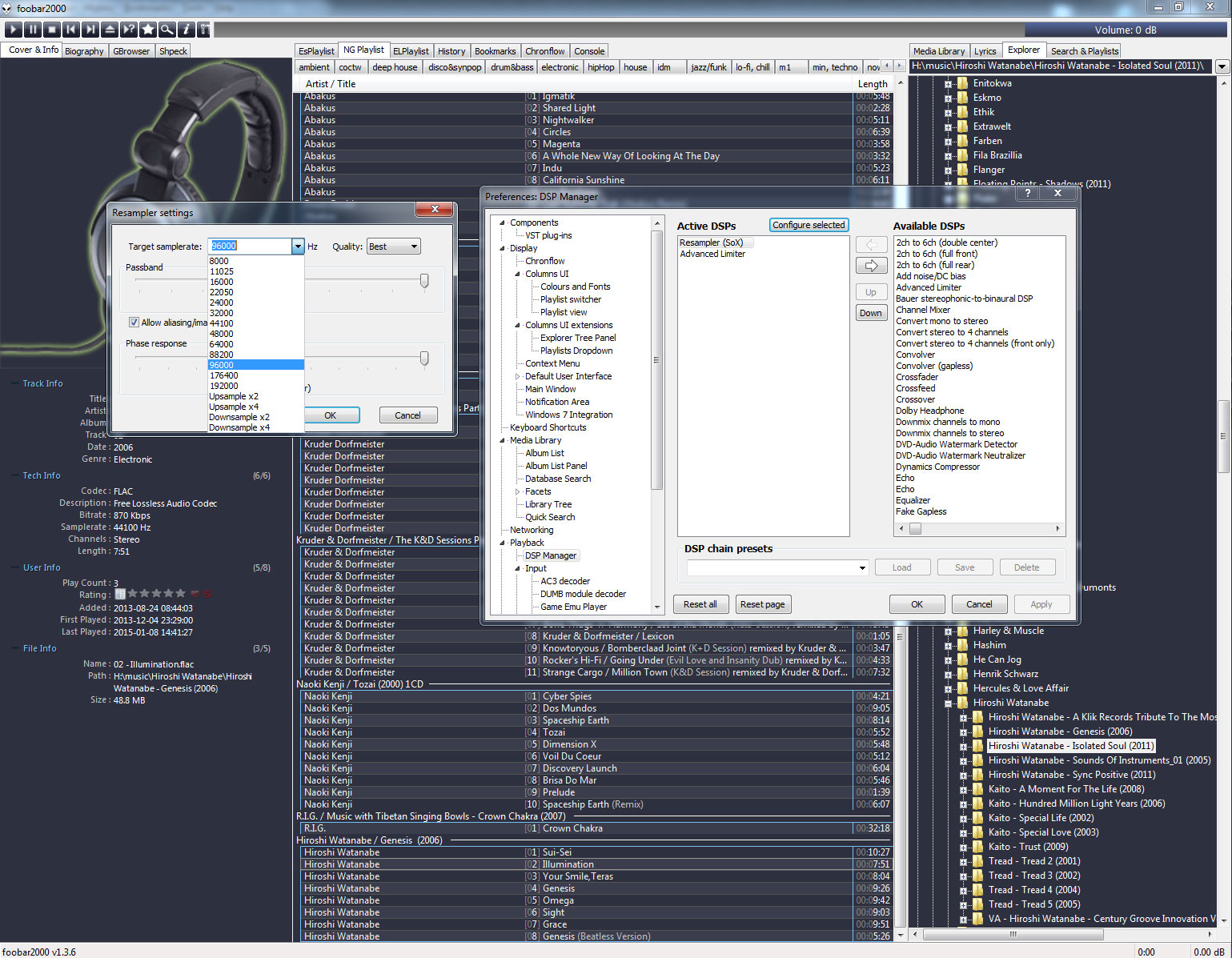Select 192000 in the samplerate list
The height and width of the screenshot is (958, 1232).
pyautogui.click(x=255, y=386)
